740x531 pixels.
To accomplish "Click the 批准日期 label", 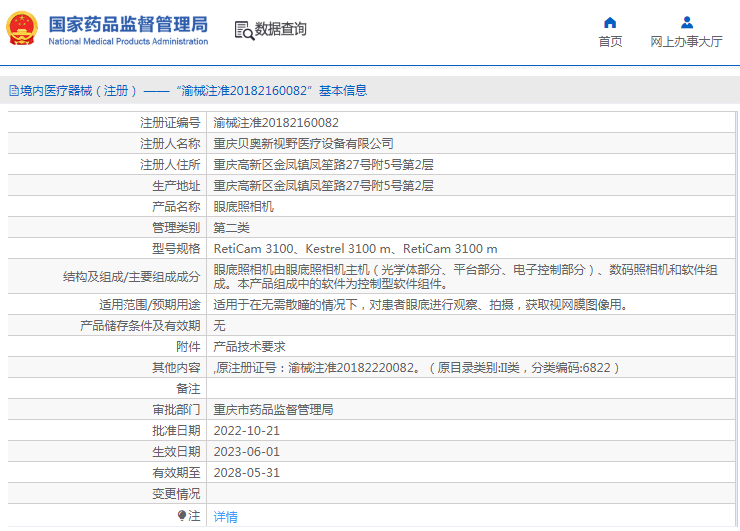I will point(177,431).
